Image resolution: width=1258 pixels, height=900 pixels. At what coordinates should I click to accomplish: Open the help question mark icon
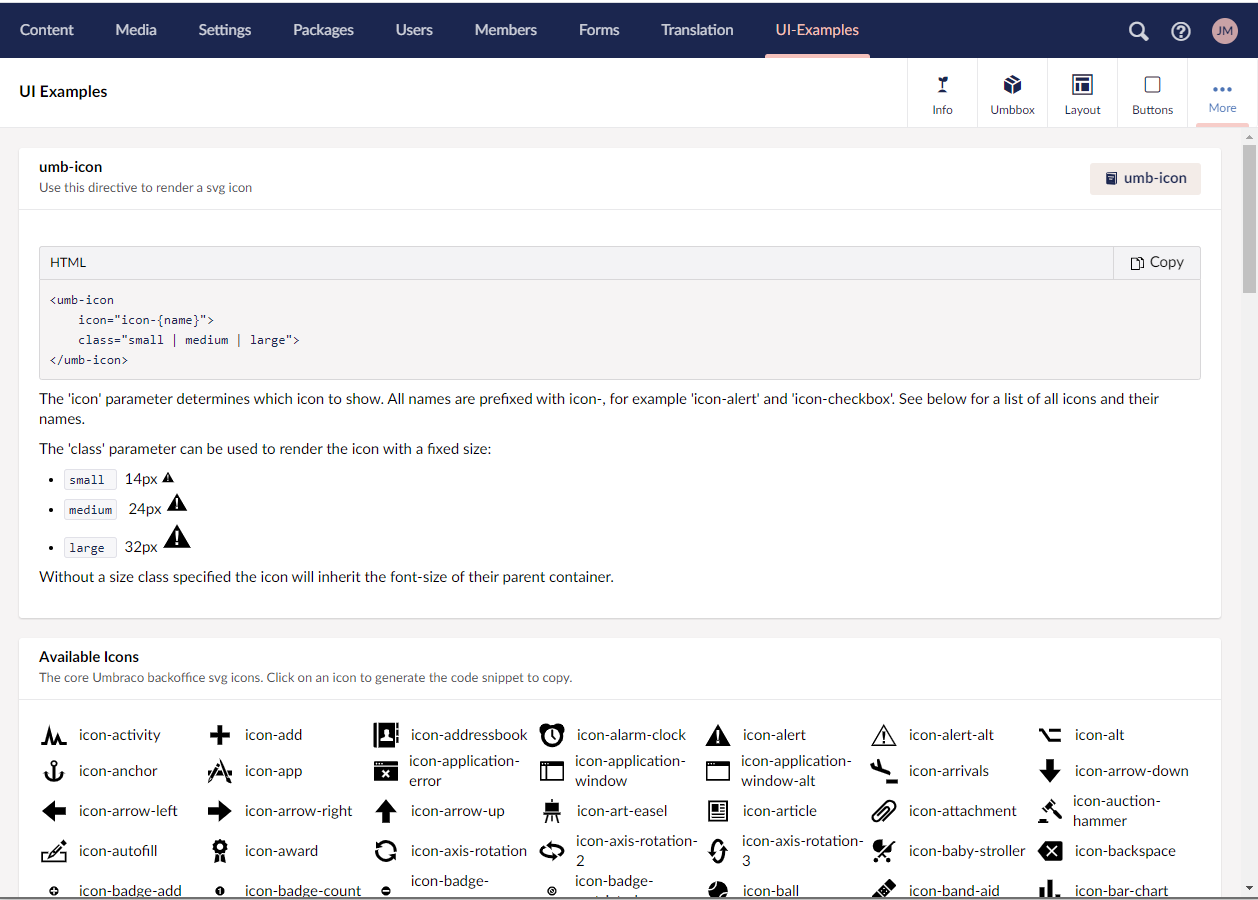(x=1181, y=31)
